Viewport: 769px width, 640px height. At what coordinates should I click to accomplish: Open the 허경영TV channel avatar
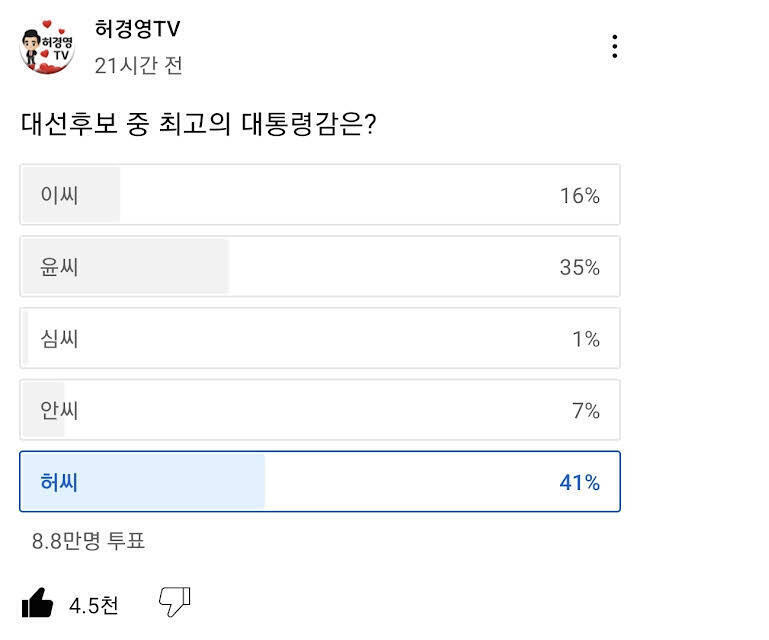pyautogui.click(x=47, y=47)
